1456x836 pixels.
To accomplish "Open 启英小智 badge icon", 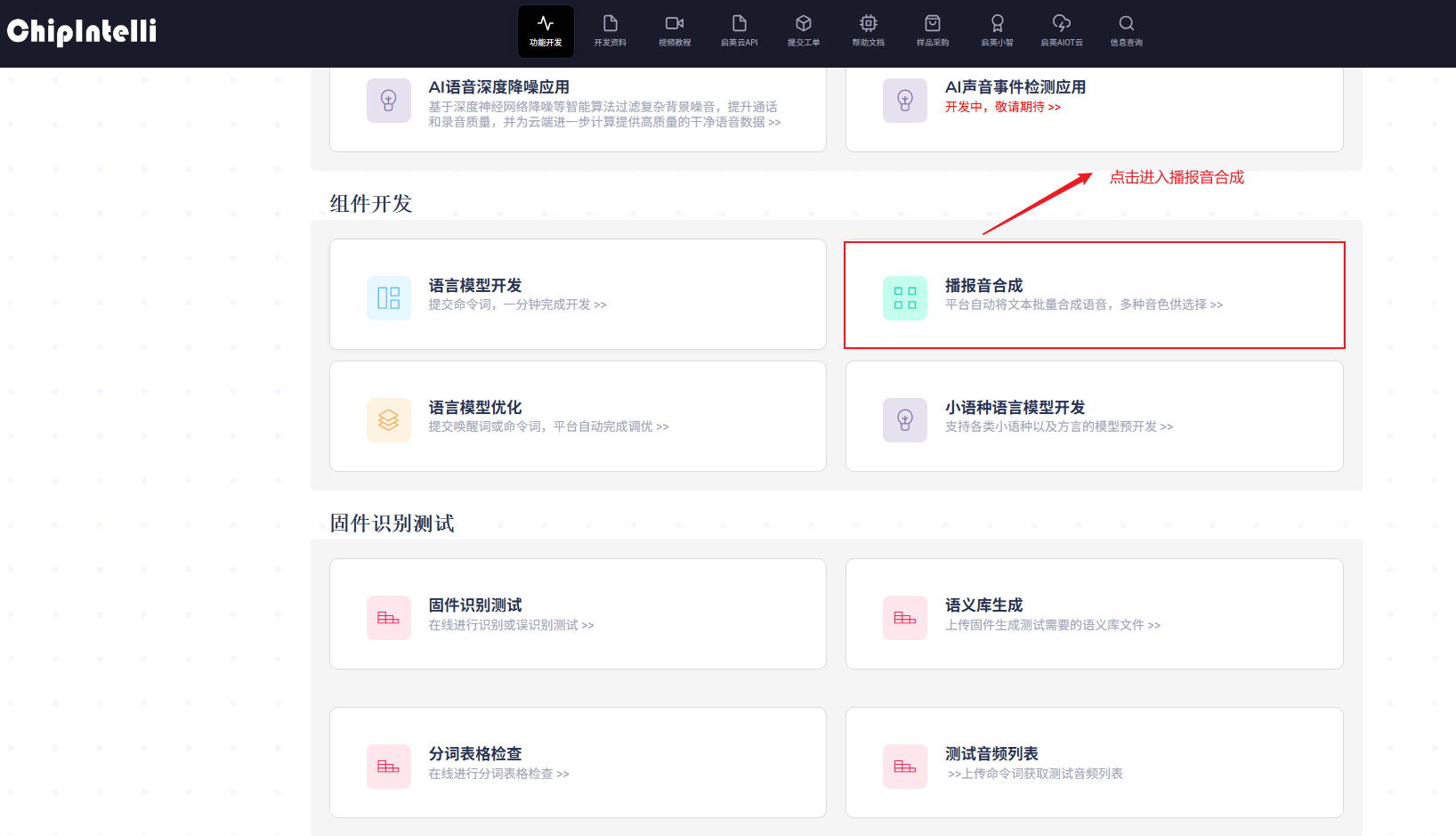I will click(x=997, y=23).
